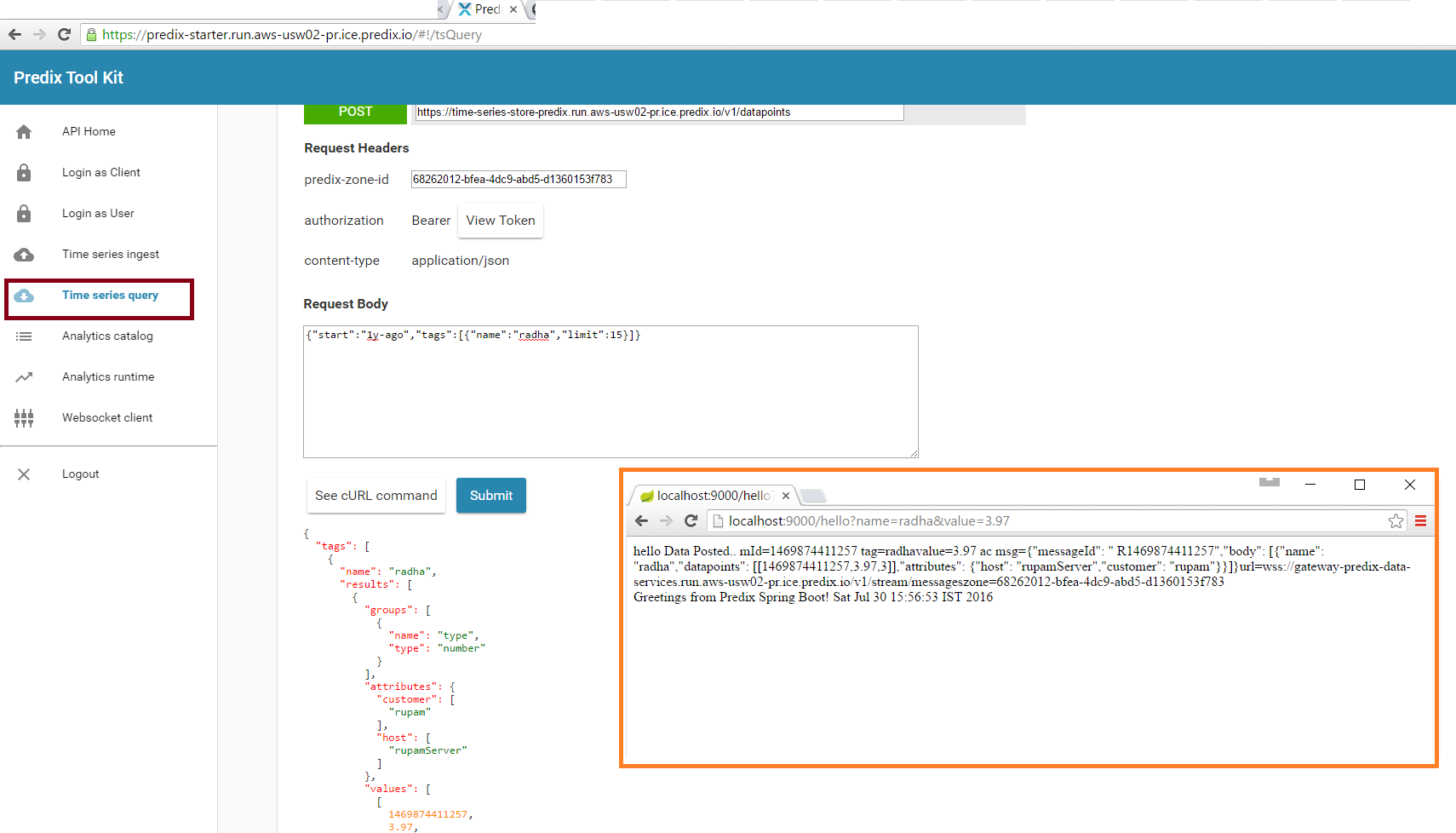Open Analytics runtime menu item
The height and width of the screenshot is (833, 1456).
pos(108,377)
